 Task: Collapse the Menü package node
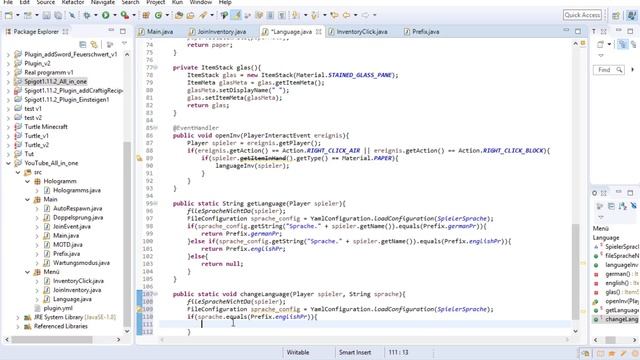[x=27, y=272]
